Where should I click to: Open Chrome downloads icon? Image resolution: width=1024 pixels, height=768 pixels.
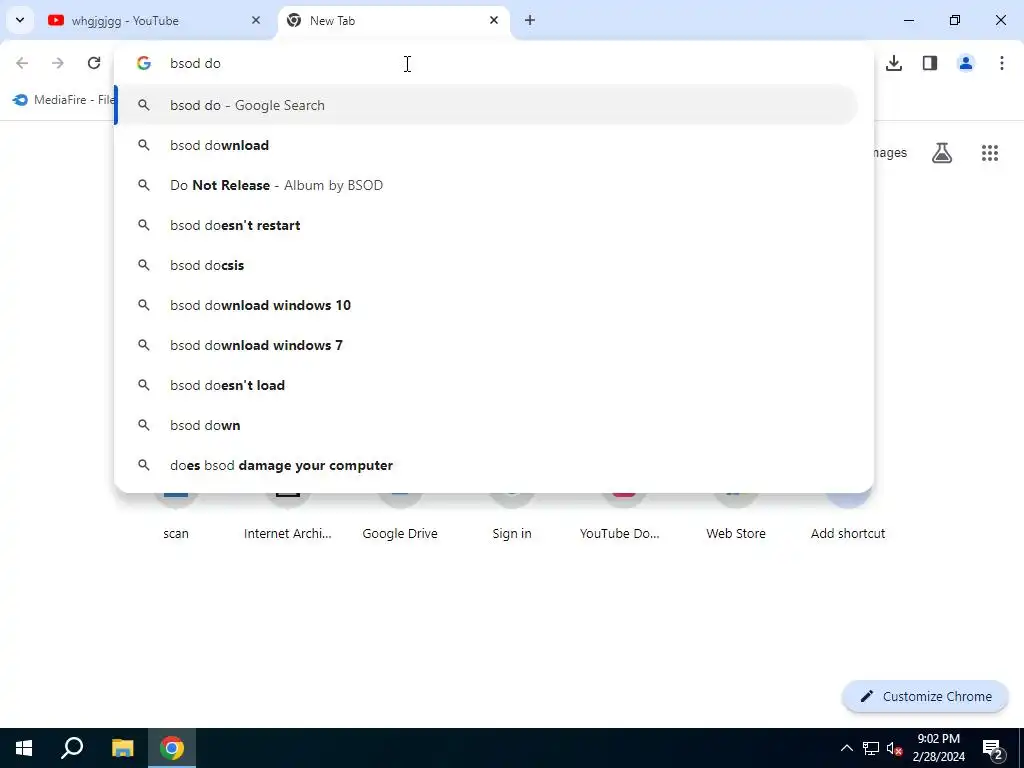tap(894, 63)
